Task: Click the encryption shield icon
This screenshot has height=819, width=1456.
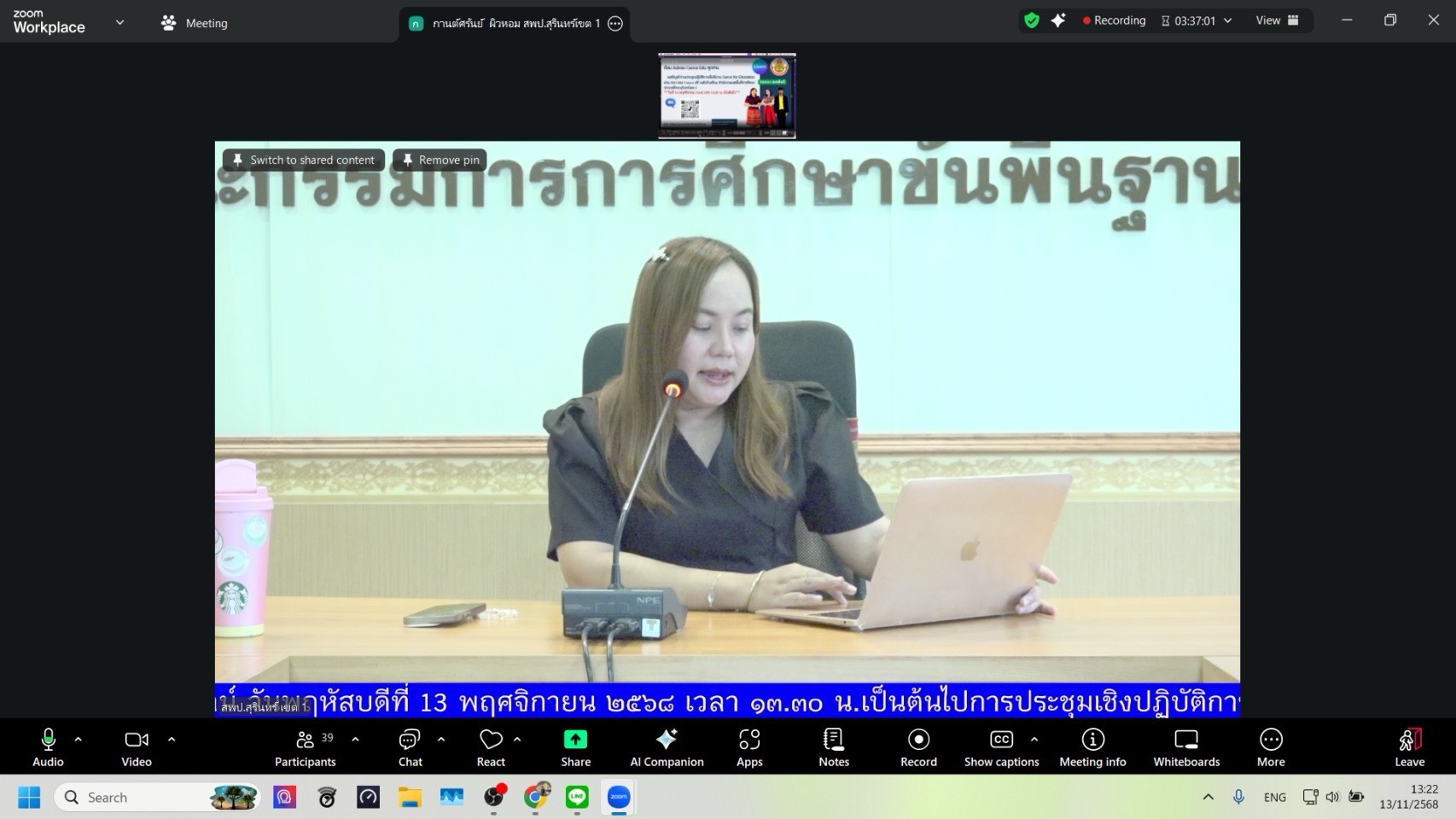Action: [x=1032, y=20]
